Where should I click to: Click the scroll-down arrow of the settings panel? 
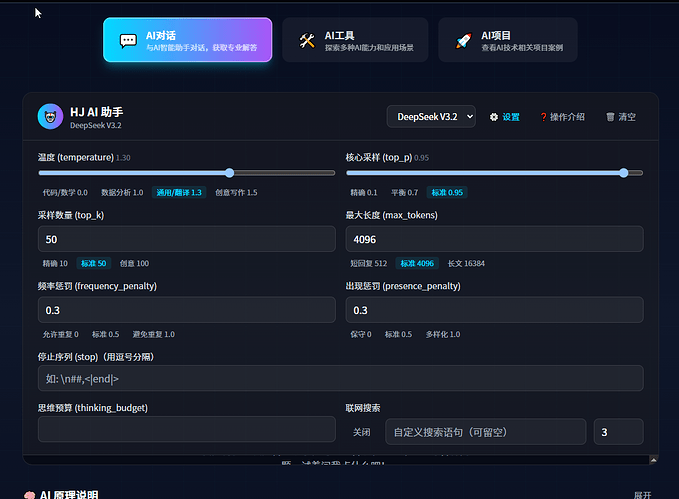tap(653, 459)
